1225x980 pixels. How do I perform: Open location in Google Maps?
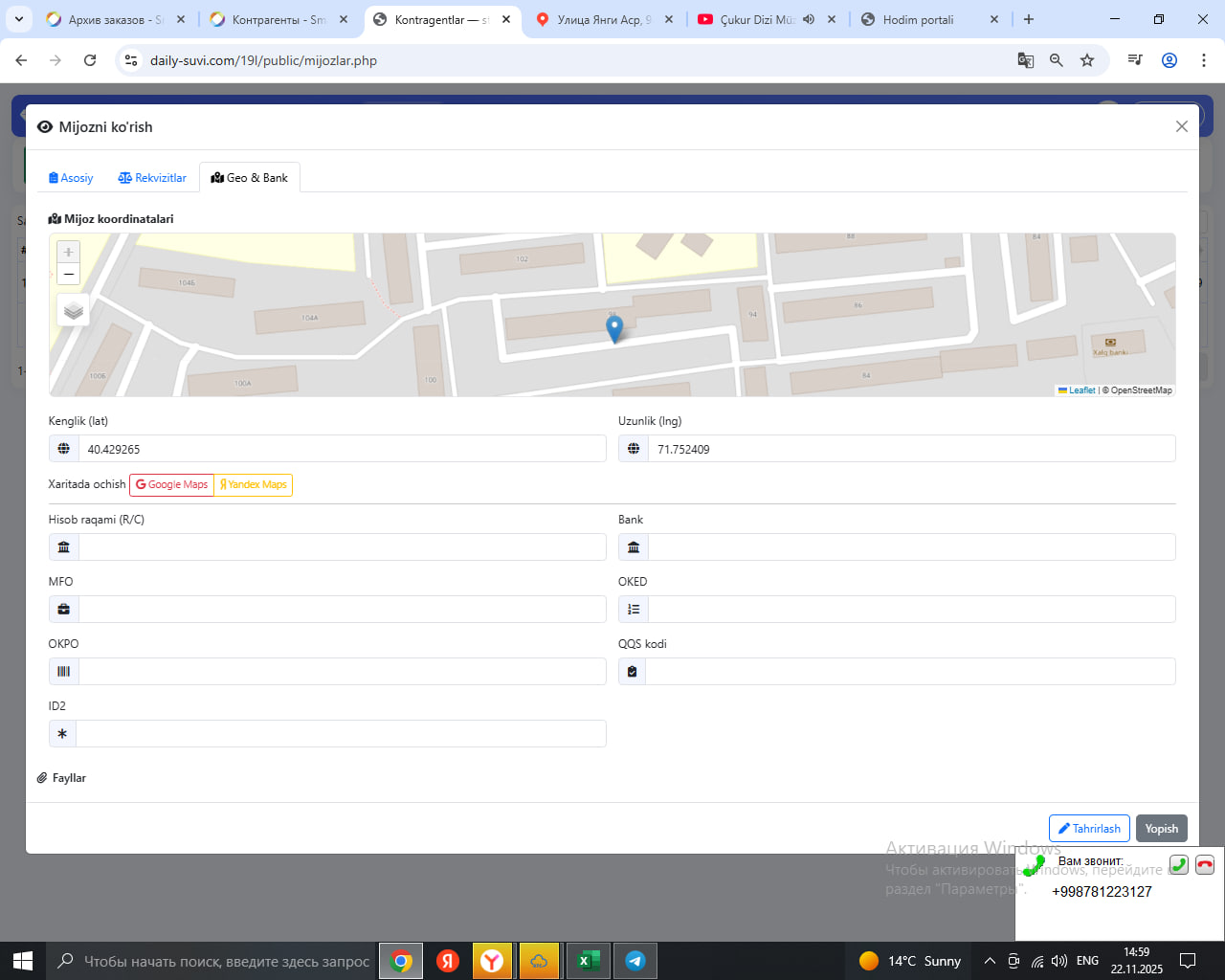click(171, 485)
